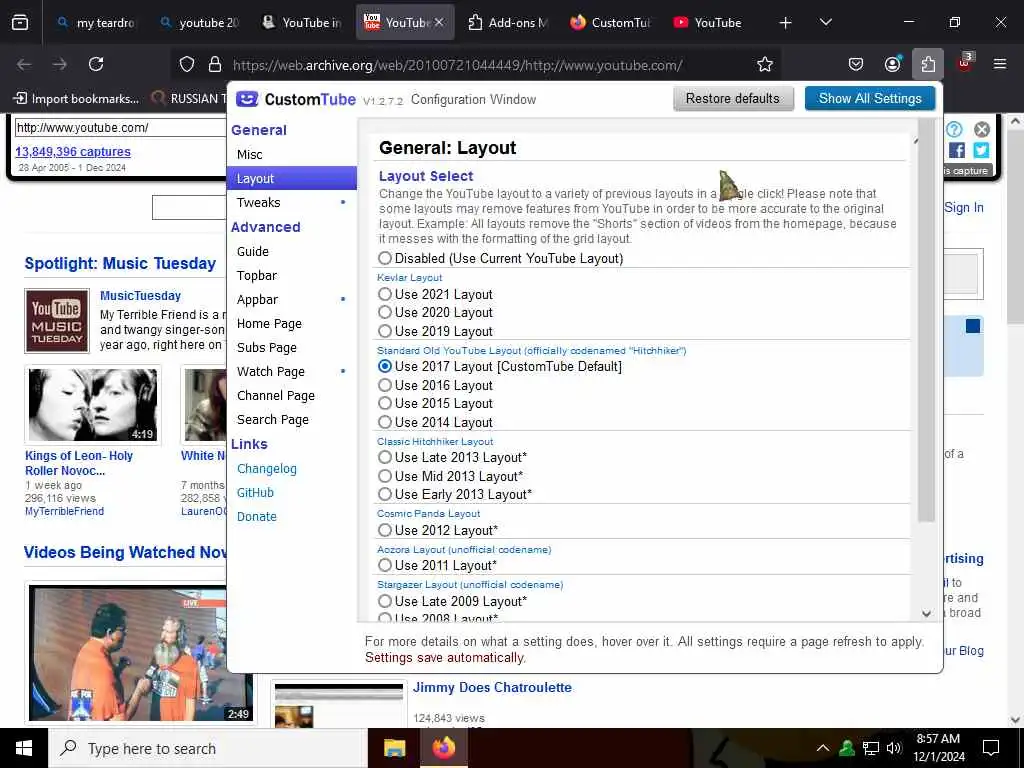Choose Use 2014 Layout radio

coord(385,422)
